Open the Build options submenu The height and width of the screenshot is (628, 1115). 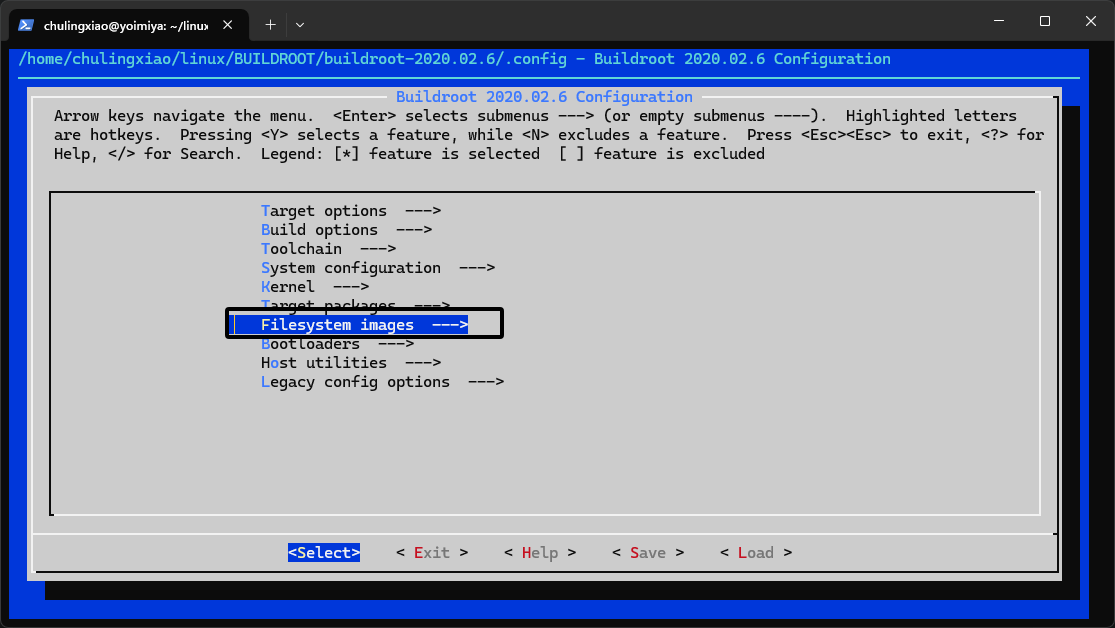(346, 230)
